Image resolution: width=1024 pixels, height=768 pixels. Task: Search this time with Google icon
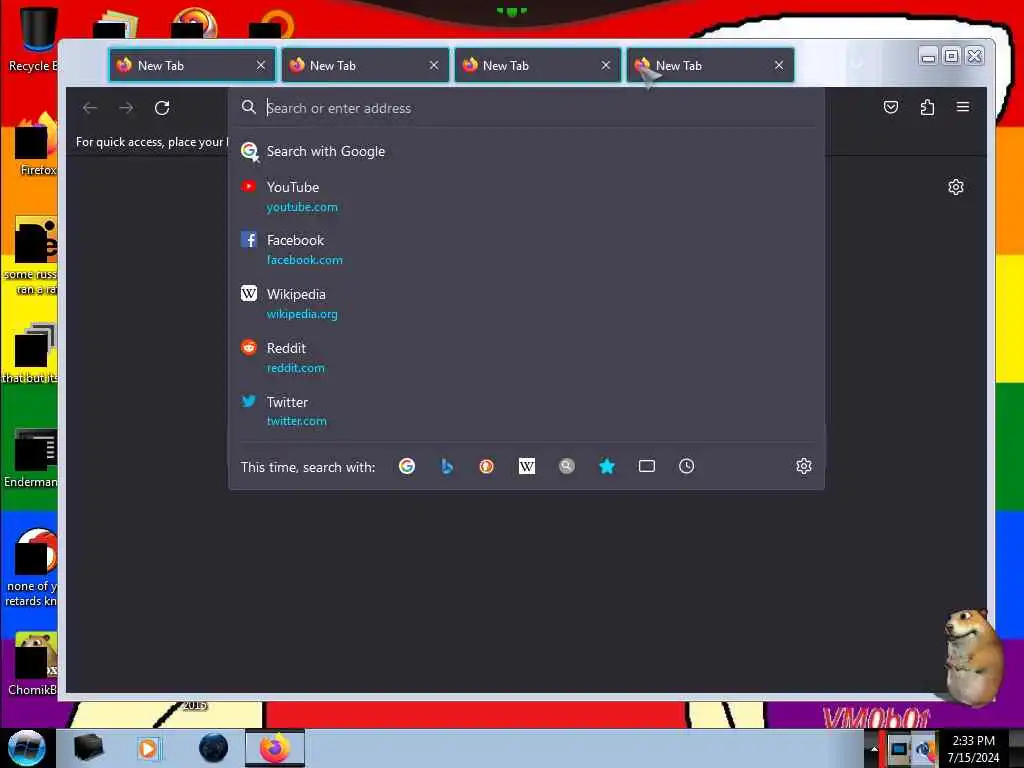407,466
